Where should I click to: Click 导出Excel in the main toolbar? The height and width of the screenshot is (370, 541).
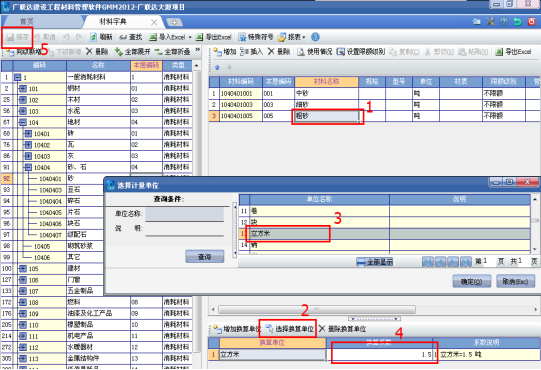214,37
